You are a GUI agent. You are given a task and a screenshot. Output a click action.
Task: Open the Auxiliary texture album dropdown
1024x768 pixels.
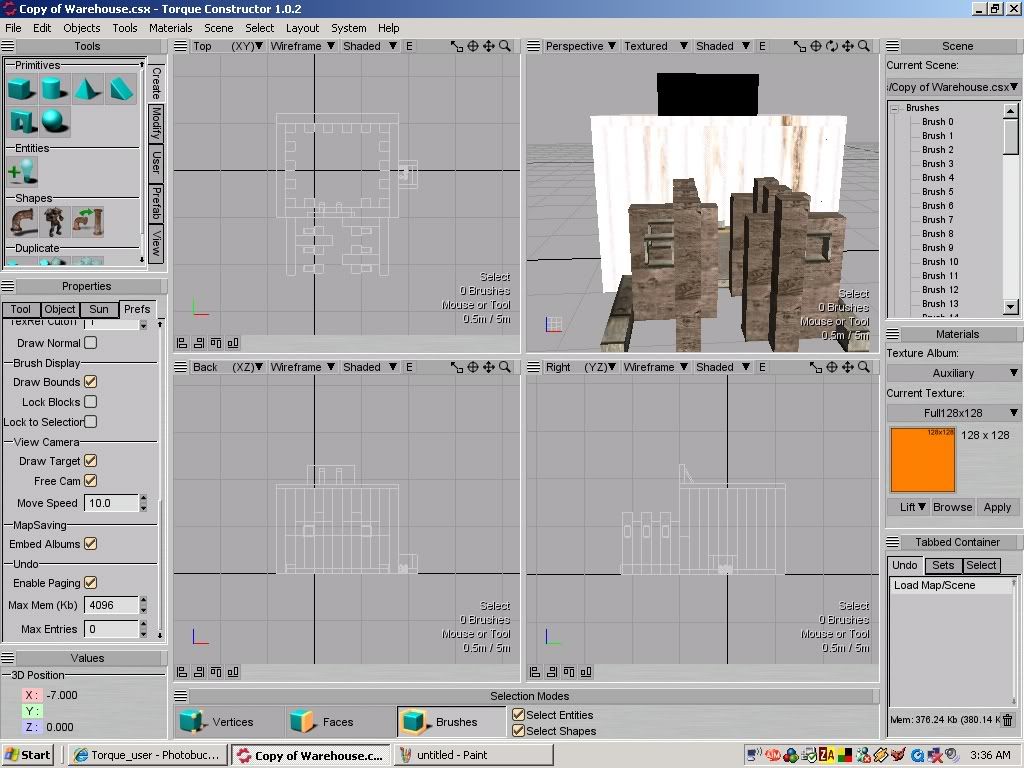tap(952, 373)
